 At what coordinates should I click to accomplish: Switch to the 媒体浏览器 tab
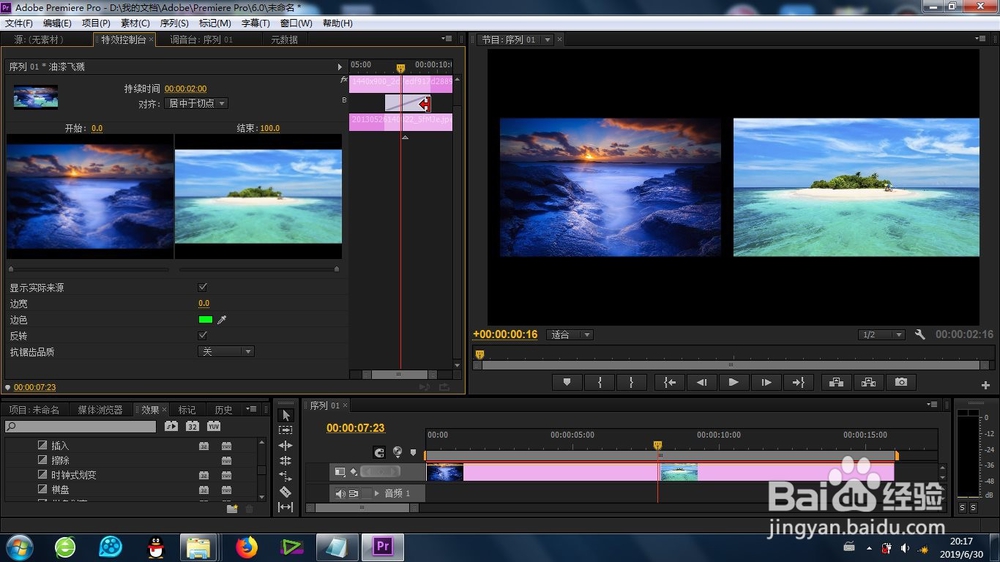[100, 410]
